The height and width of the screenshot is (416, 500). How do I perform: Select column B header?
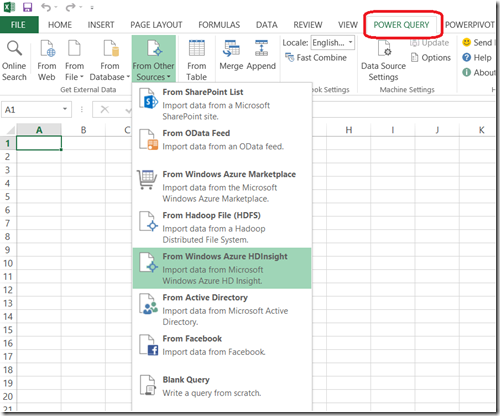[x=83, y=130]
